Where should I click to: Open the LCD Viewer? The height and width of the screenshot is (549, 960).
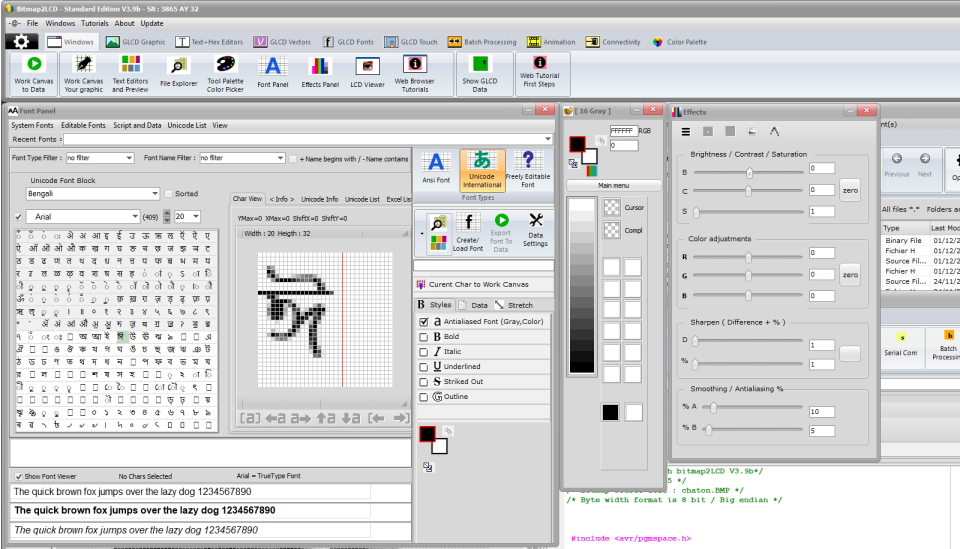click(367, 72)
